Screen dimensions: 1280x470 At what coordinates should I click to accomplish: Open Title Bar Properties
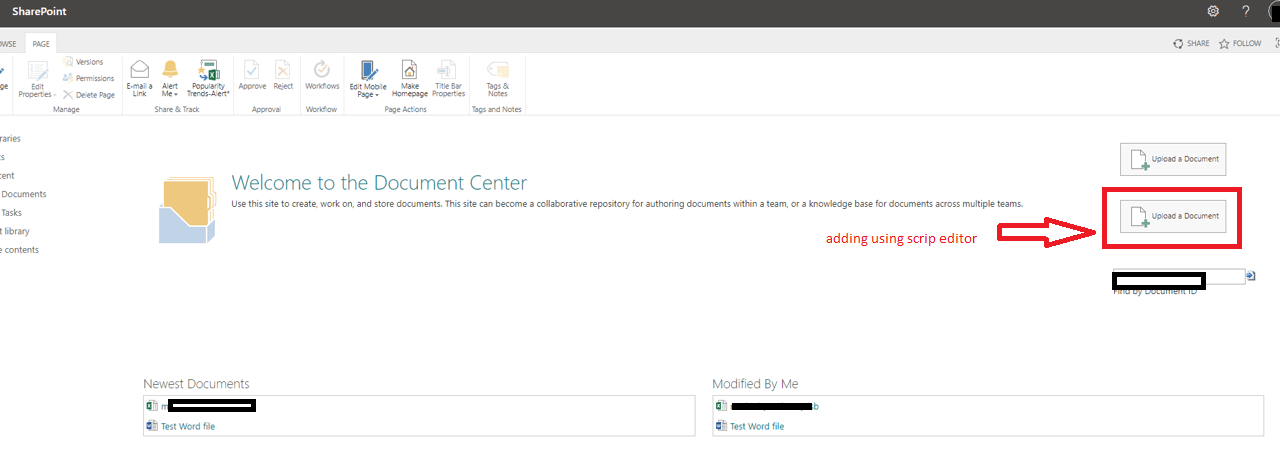(449, 78)
